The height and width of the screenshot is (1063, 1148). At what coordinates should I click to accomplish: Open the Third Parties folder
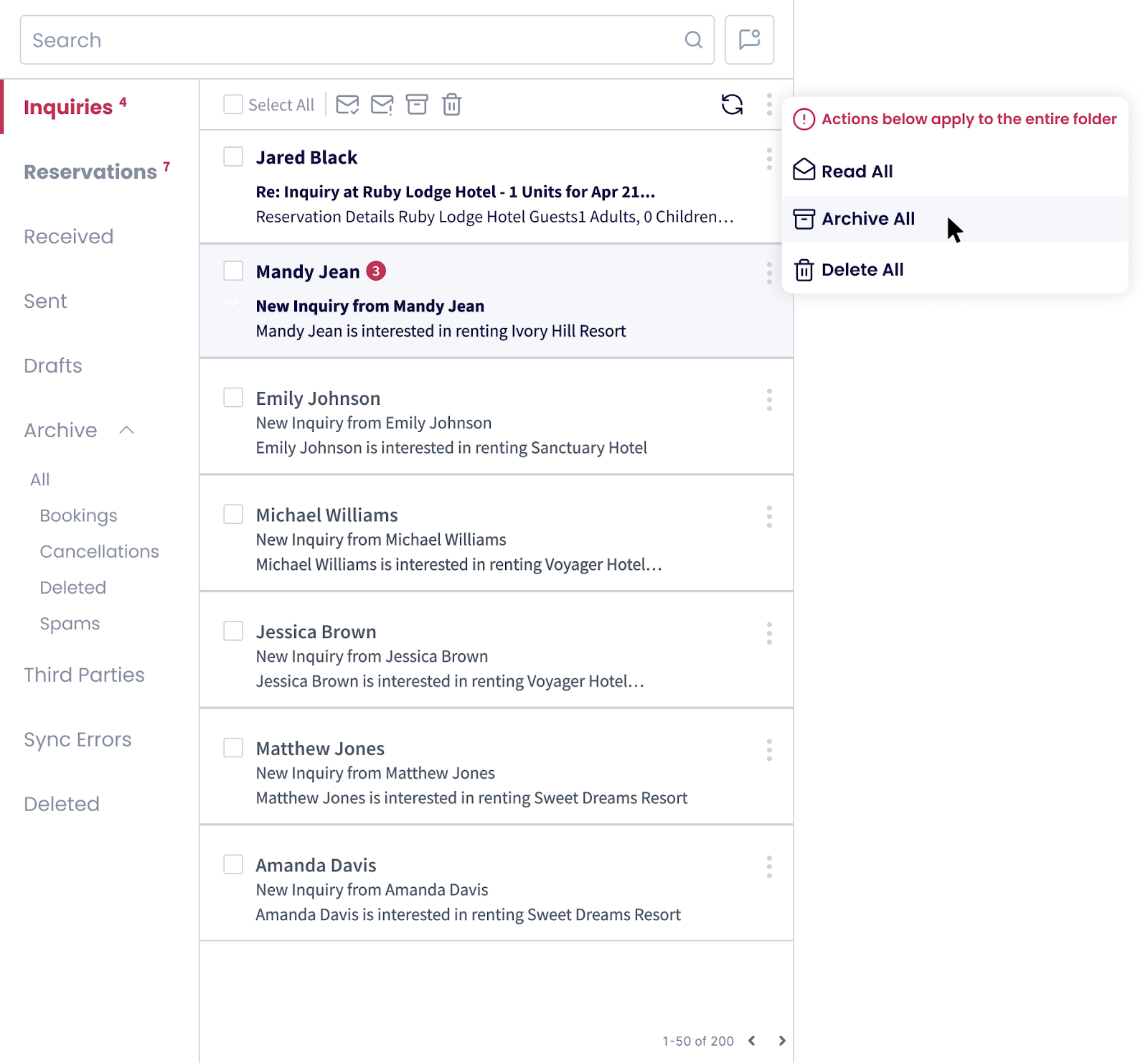point(84,675)
